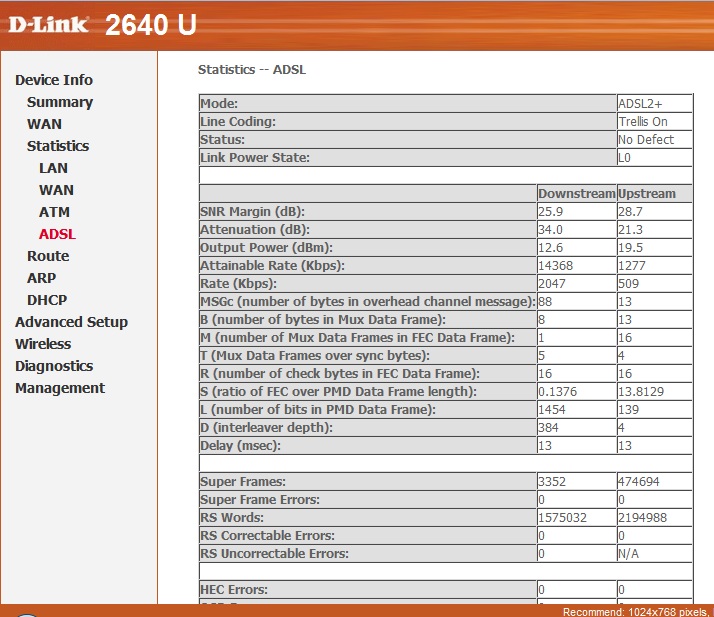Select attainable rate 1277

click(632, 265)
